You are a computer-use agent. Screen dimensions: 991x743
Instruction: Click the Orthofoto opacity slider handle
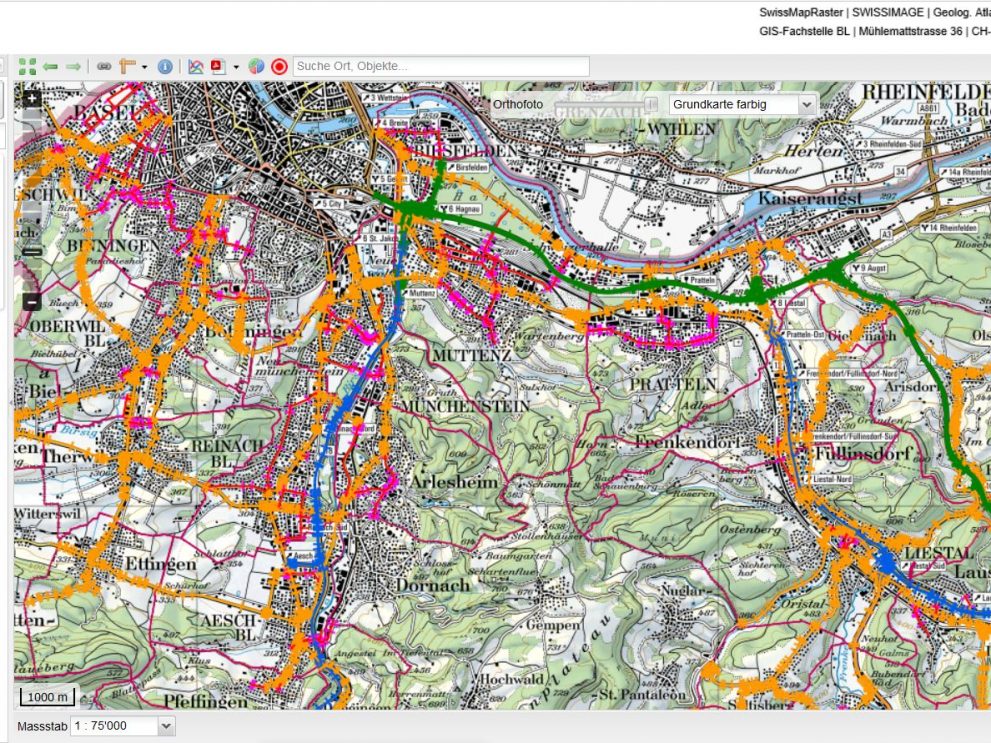click(651, 104)
